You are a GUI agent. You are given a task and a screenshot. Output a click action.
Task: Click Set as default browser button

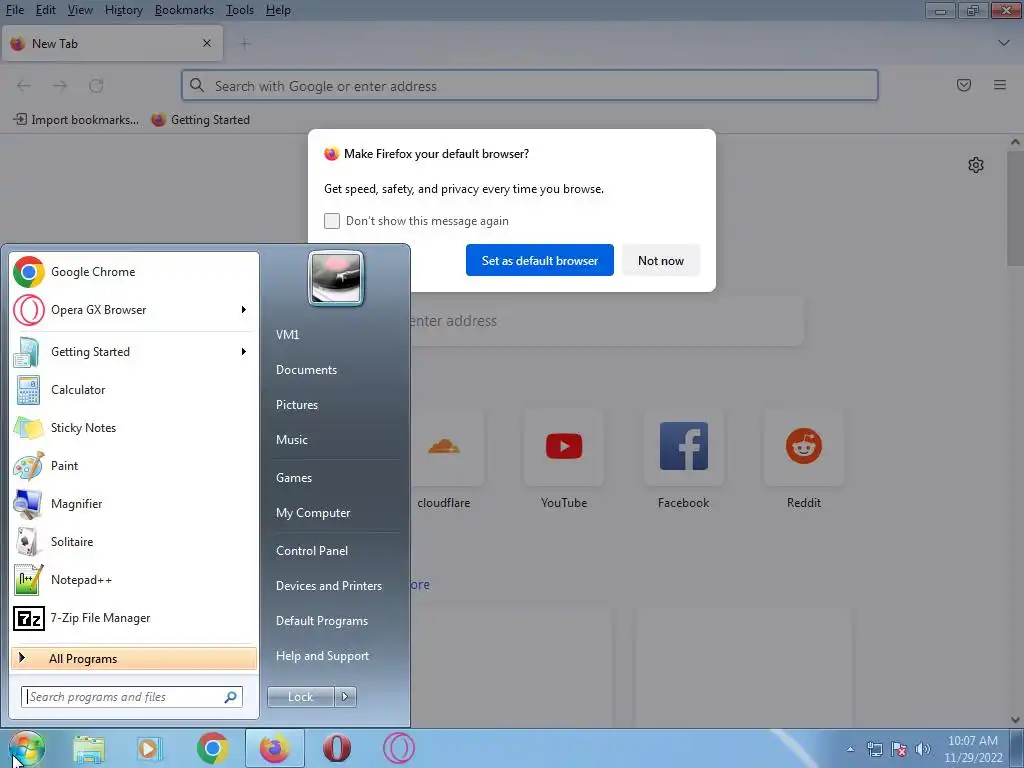point(539,261)
